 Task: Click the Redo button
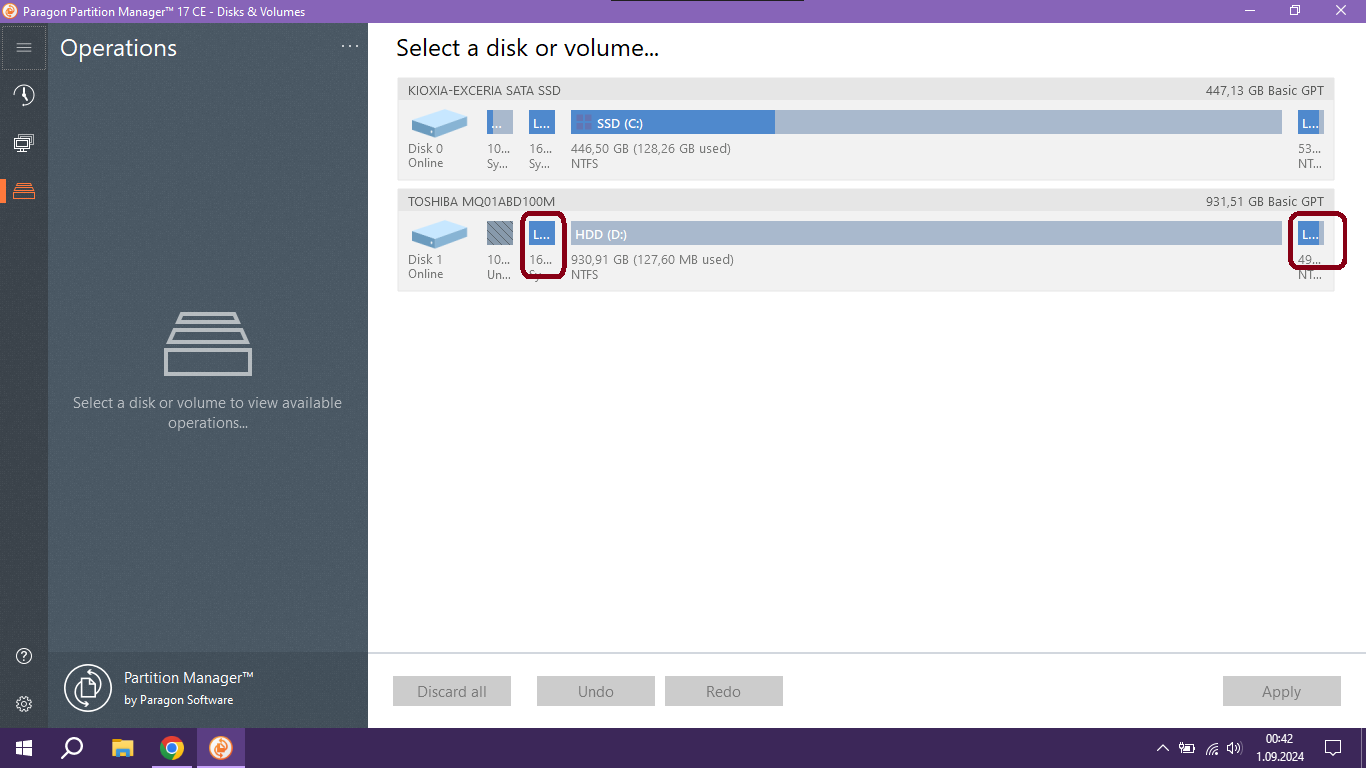coord(724,691)
